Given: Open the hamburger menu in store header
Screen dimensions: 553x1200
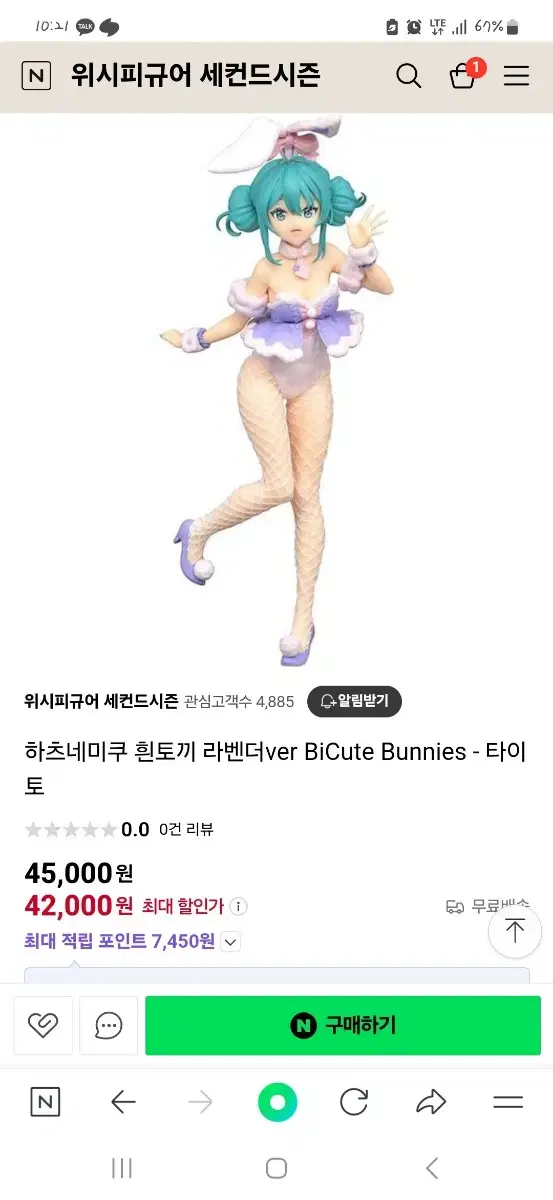Looking at the screenshot, I should tap(516, 76).
